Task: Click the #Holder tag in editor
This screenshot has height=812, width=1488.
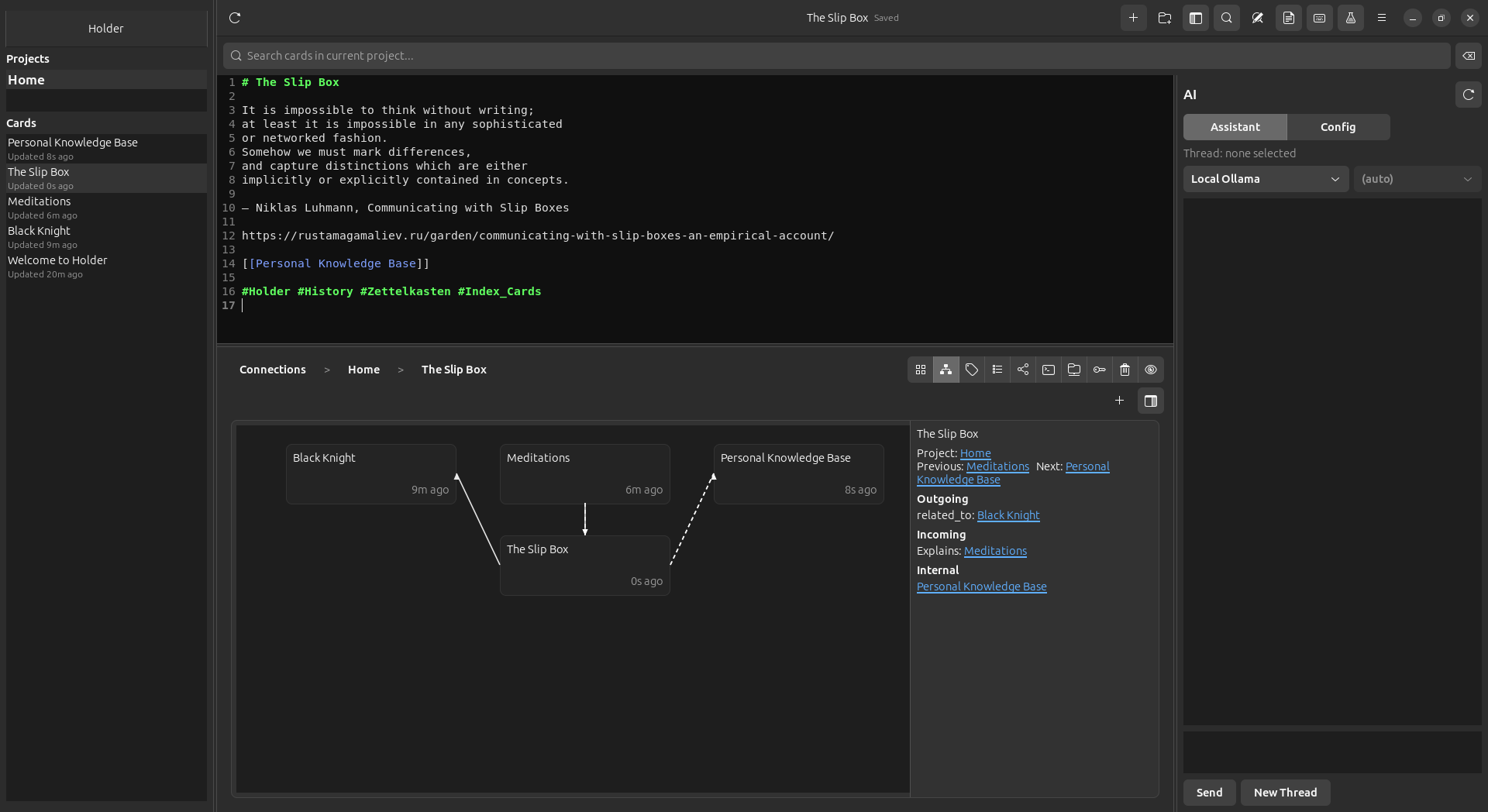Action: tap(266, 291)
